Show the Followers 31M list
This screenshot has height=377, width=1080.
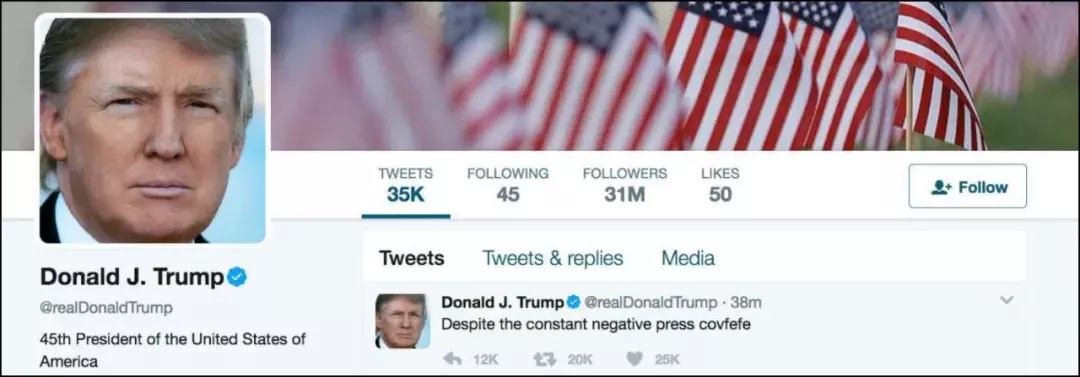(625, 185)
